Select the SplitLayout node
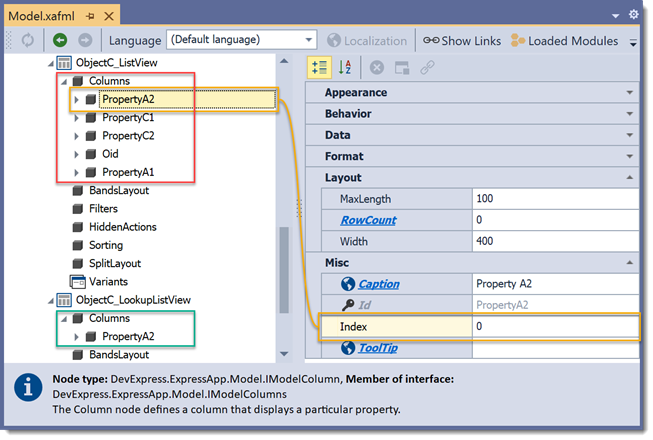The image size is (653, 440). [115, 264]
